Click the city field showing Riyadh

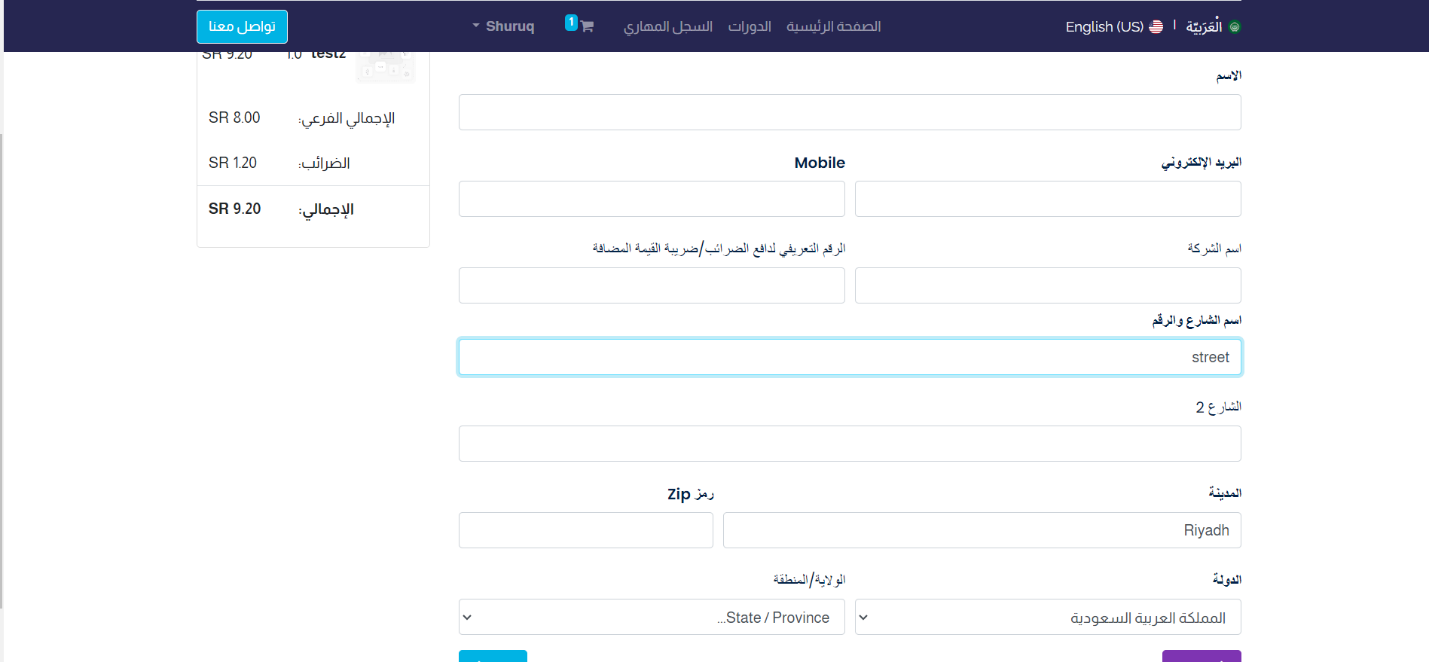(981, 530)
